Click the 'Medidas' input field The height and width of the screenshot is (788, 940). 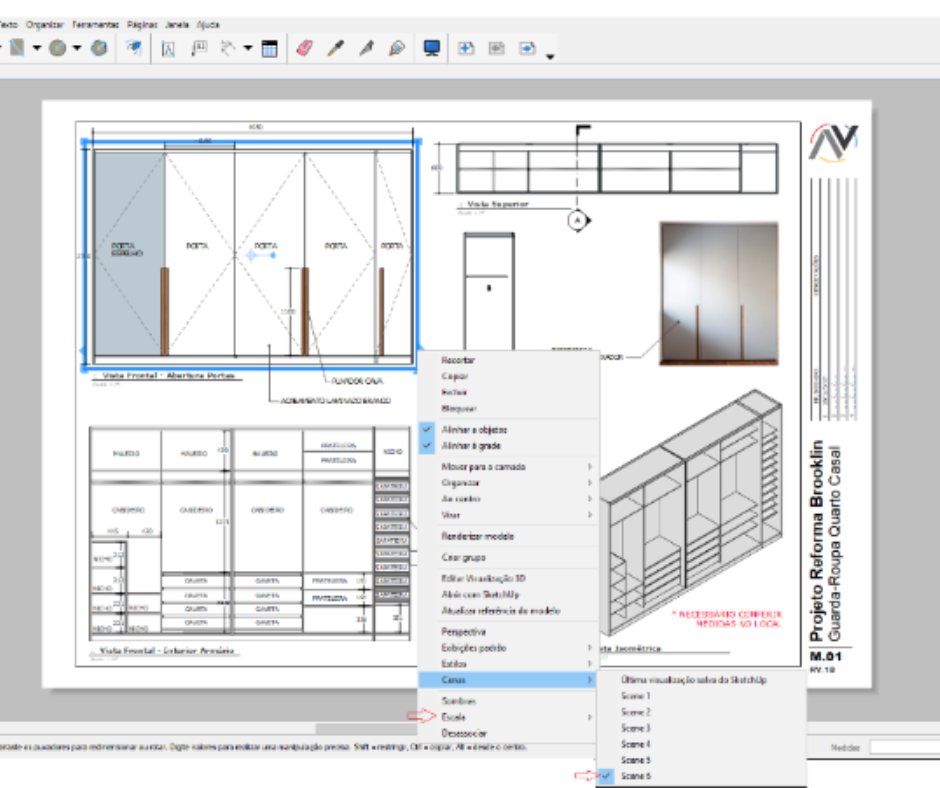pos(903,747)
